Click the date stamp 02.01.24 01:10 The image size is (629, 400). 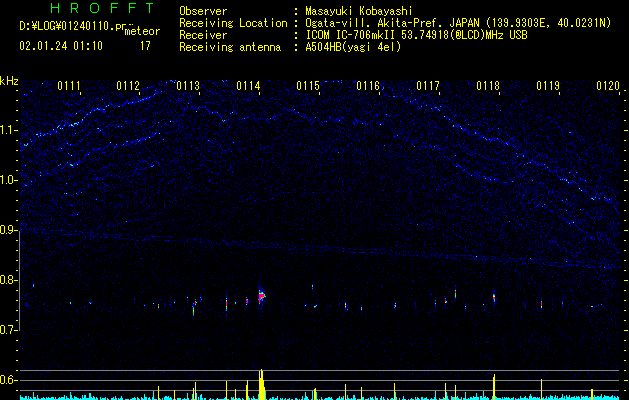[x=61, y=46]
